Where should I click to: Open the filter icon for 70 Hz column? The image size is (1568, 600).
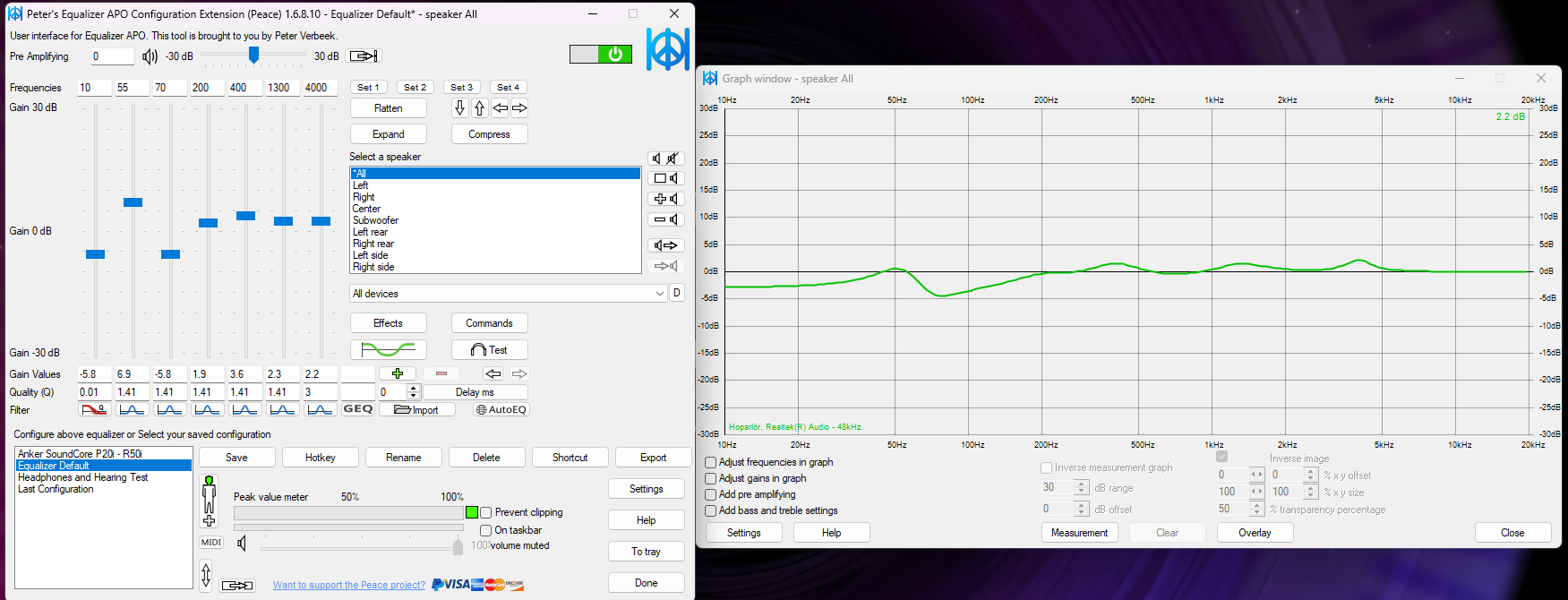pos(169,409)
